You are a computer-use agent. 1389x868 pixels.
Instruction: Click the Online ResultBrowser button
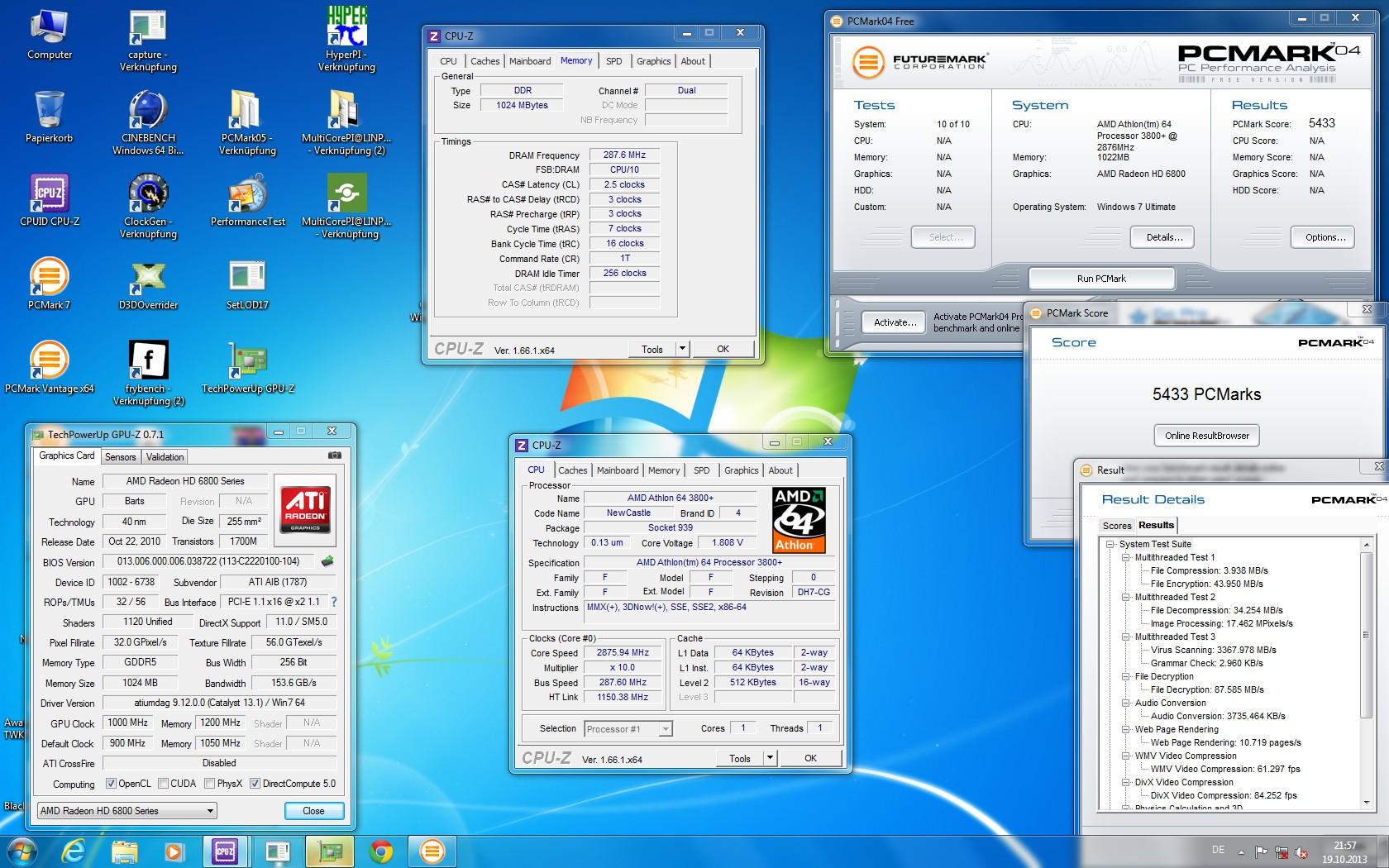point(1206,436)
